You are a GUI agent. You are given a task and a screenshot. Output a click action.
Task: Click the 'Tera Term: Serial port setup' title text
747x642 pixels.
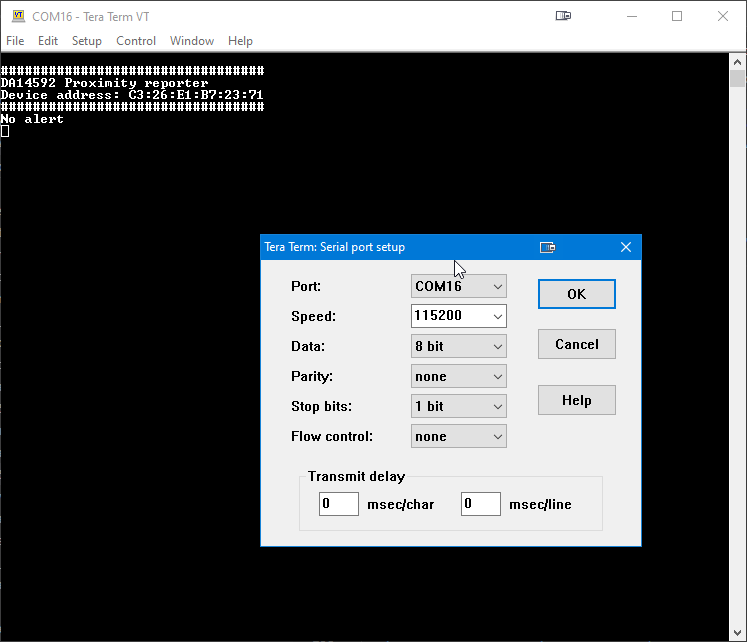334,247
